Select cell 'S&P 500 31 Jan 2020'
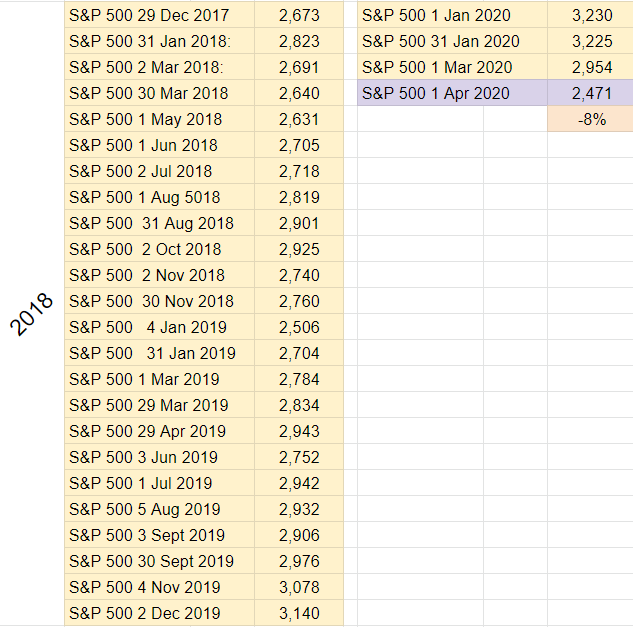This screenshot has height=627, width=633. point(452,41)
